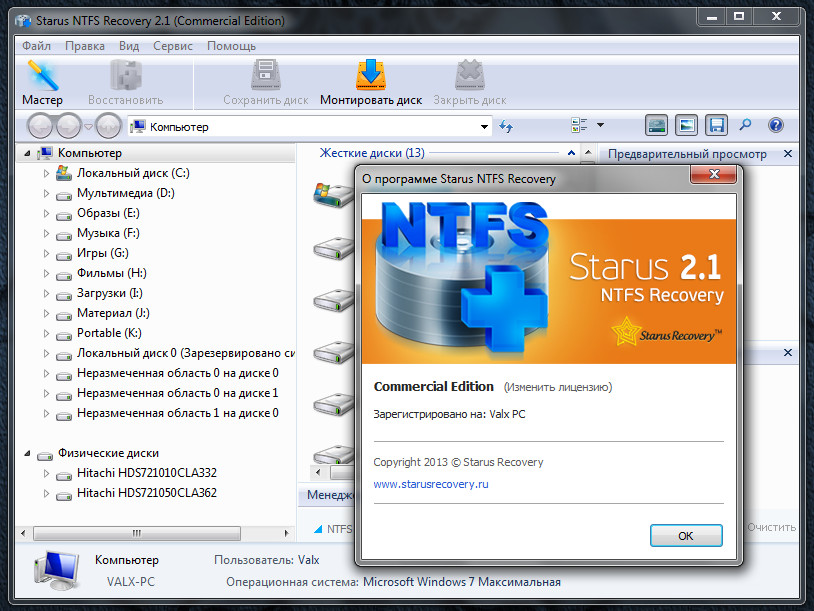814x611 pixels.
Task: Click the tree panel horizontal scrollbar thumb
Action: [137, 533]
